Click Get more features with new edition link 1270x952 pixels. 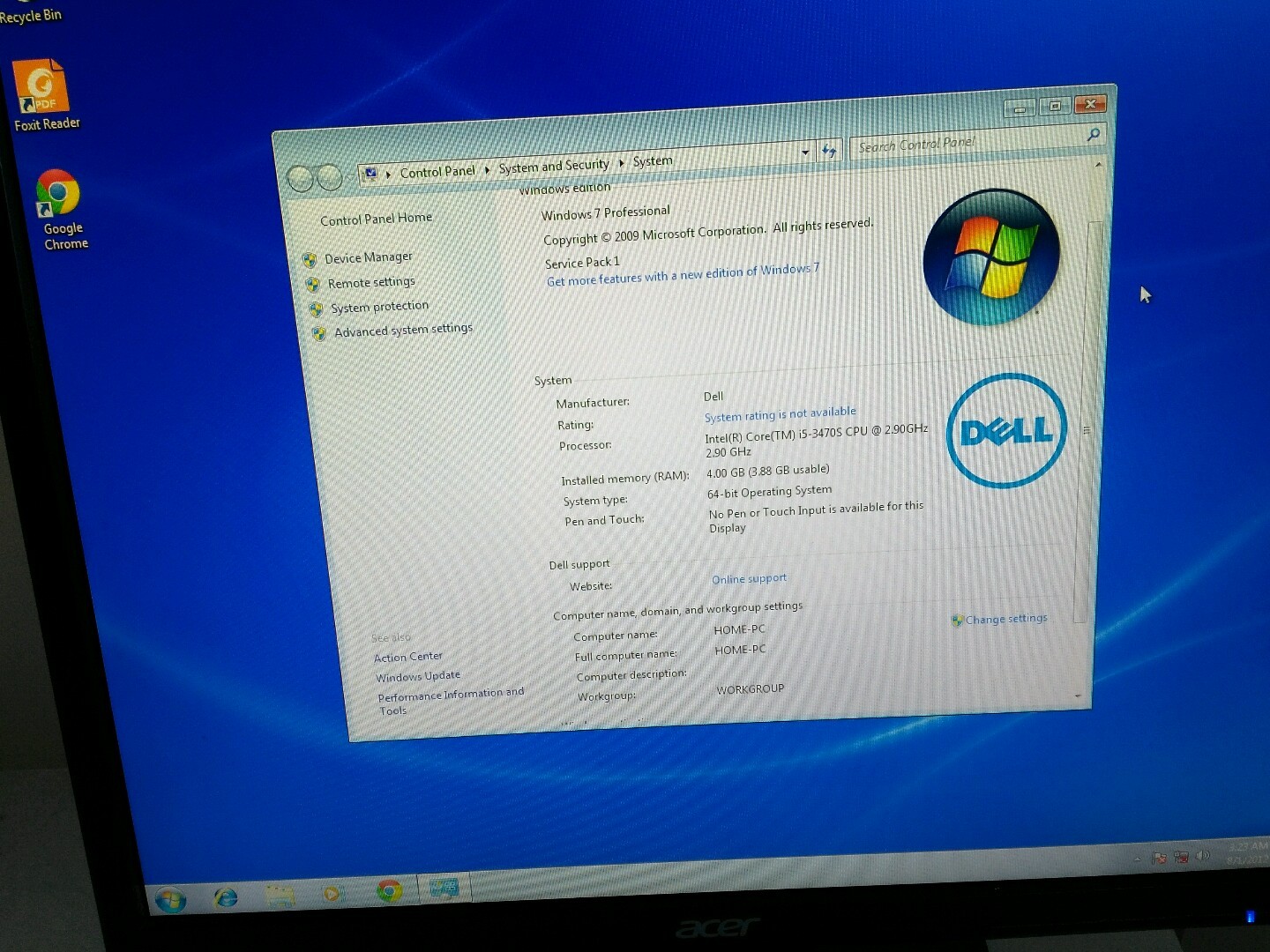pos(683,274)
